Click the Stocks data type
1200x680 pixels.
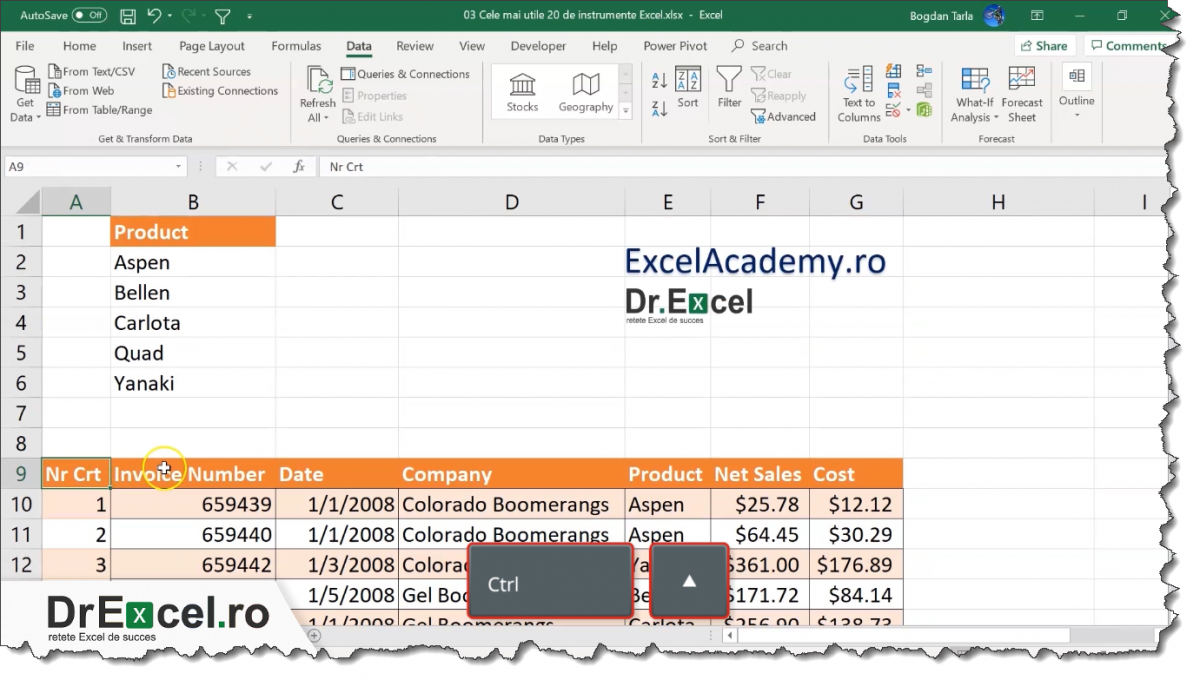(x=521, y=91)
